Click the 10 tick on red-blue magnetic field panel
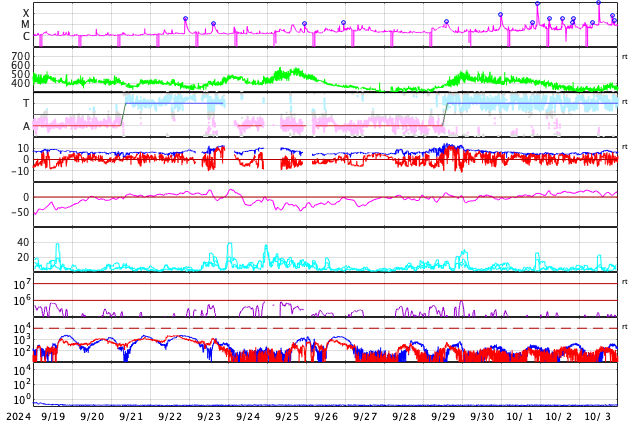 click(x=23, y=148)
